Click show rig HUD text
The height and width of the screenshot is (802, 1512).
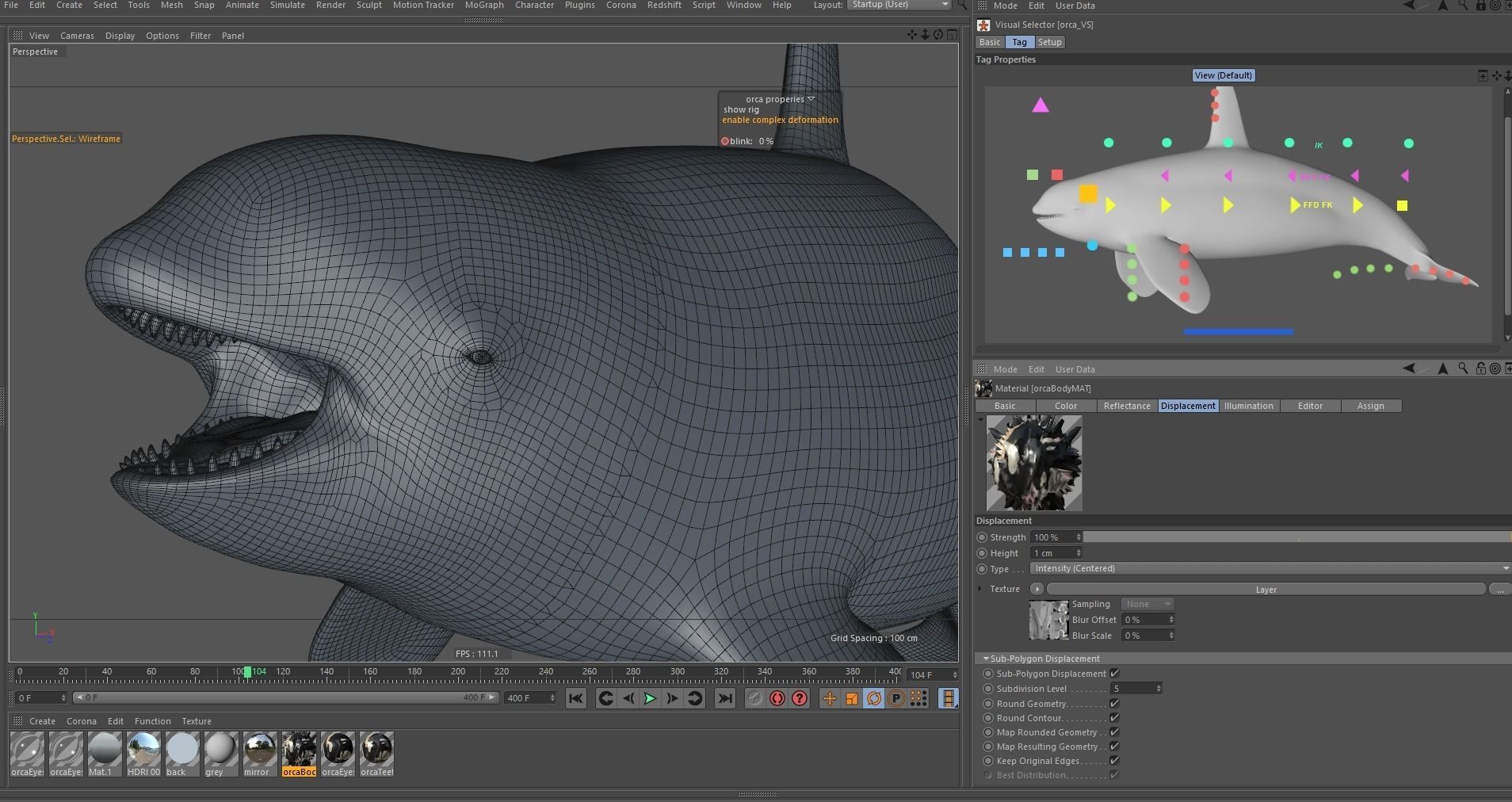[741, 109]
